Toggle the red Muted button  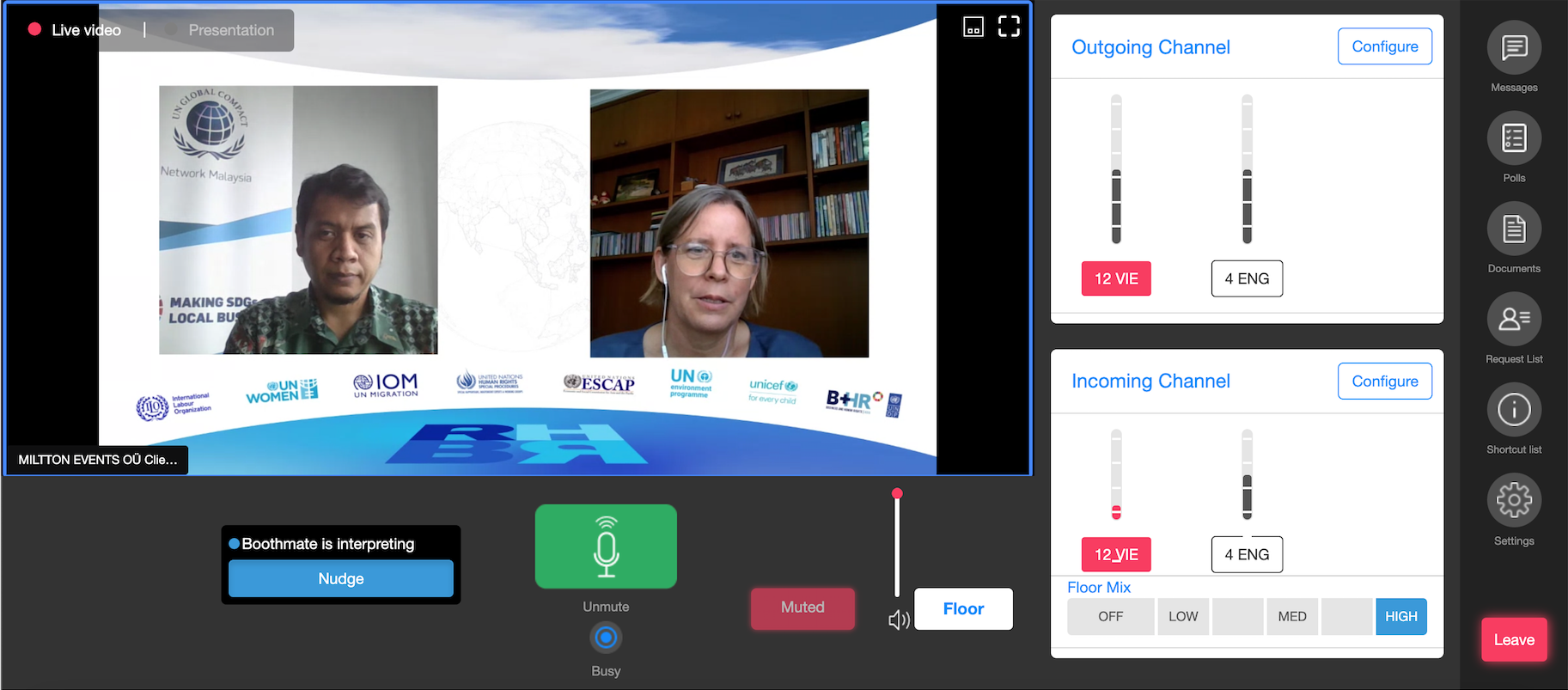(802, 608)
